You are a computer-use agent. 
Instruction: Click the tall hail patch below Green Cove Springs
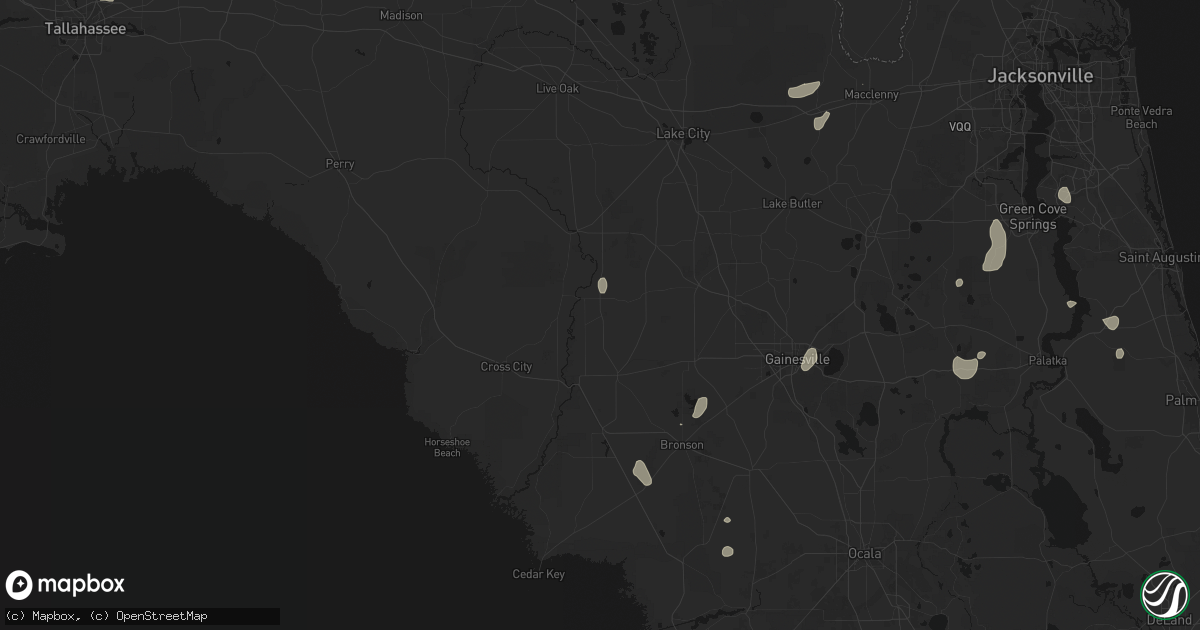[995, 246]
